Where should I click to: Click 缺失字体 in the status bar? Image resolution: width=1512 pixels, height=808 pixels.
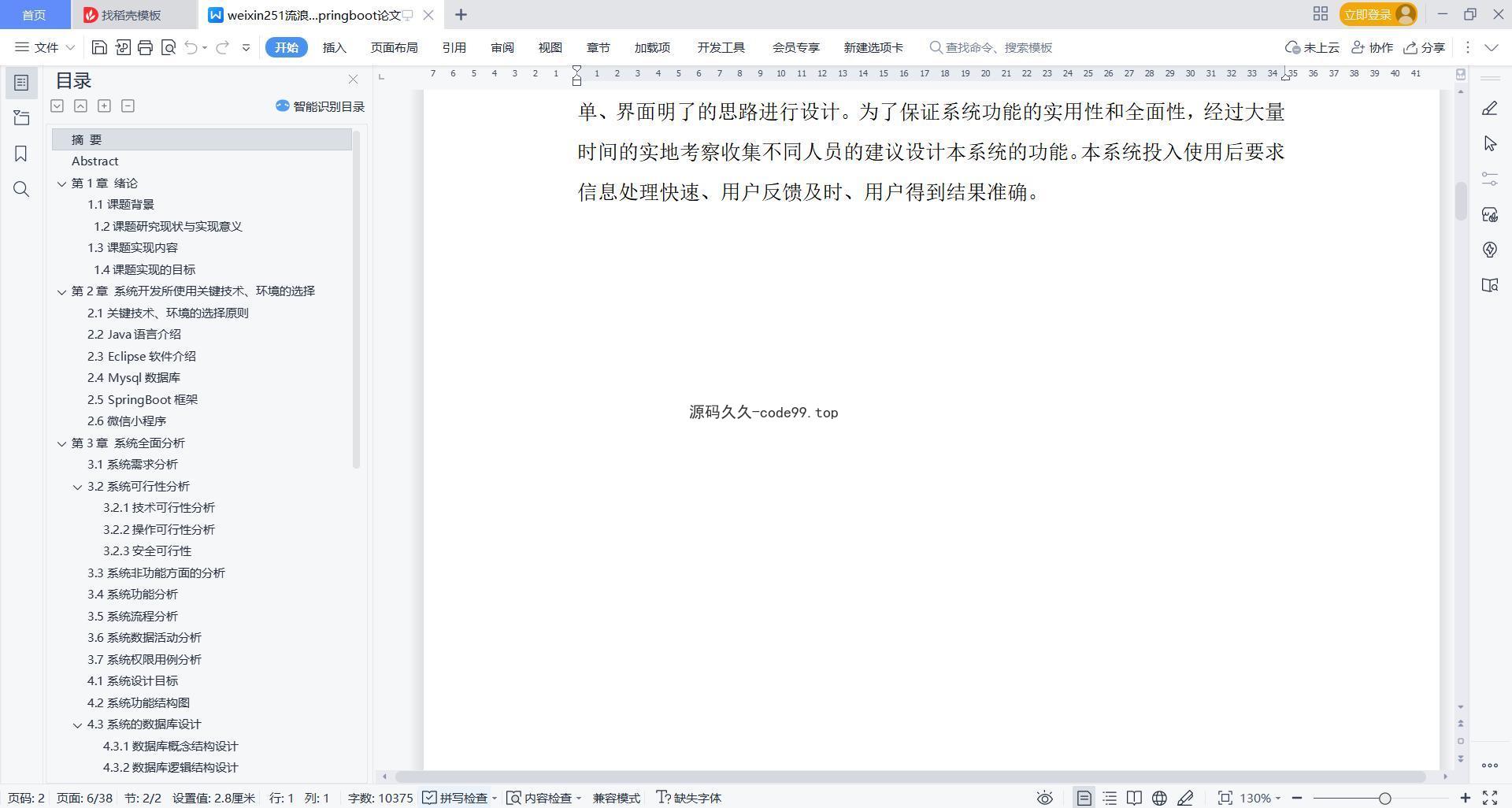coord(689,798)
